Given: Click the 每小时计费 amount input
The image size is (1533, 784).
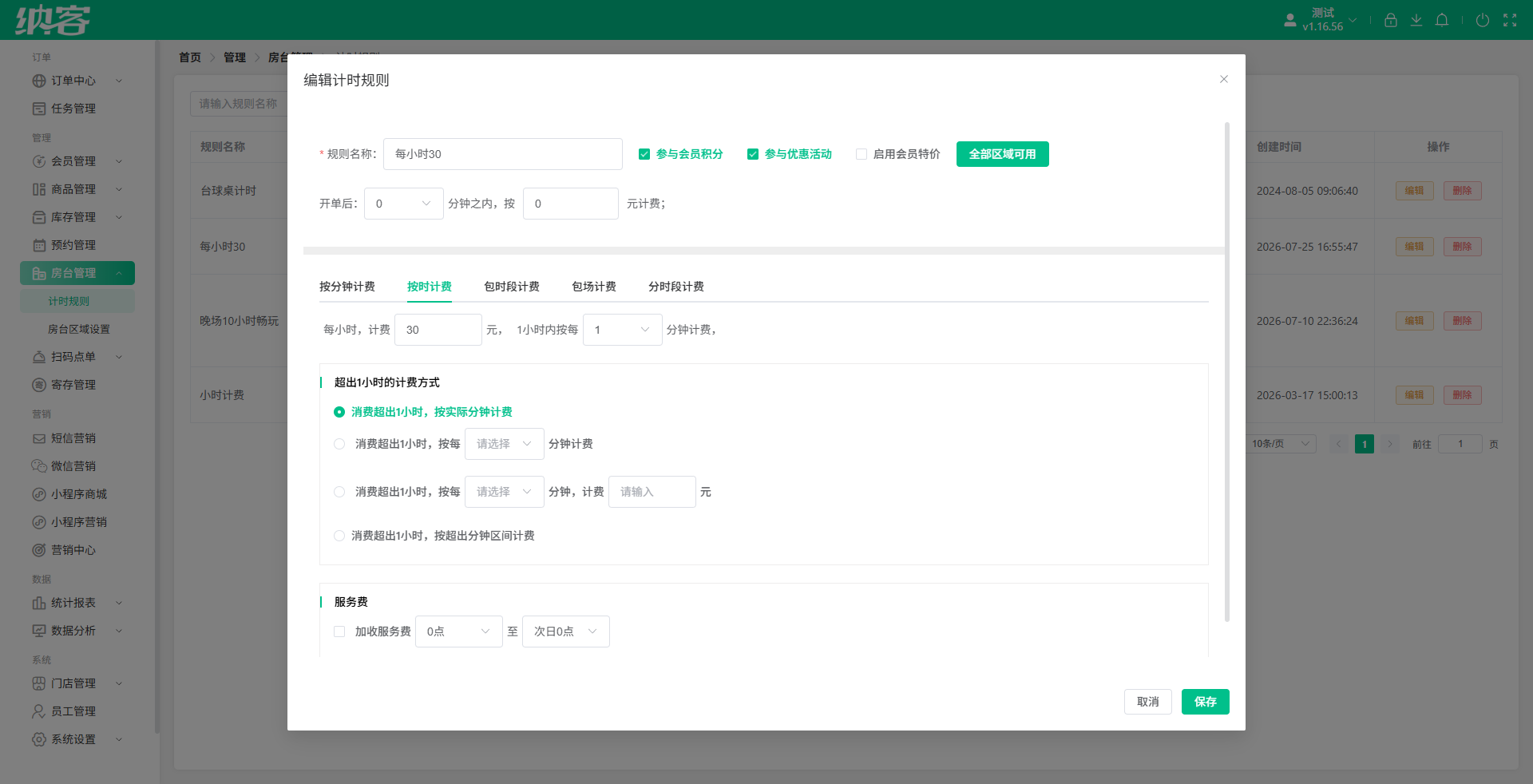Looking at the screenshot, I should click(x=438, y=330).
